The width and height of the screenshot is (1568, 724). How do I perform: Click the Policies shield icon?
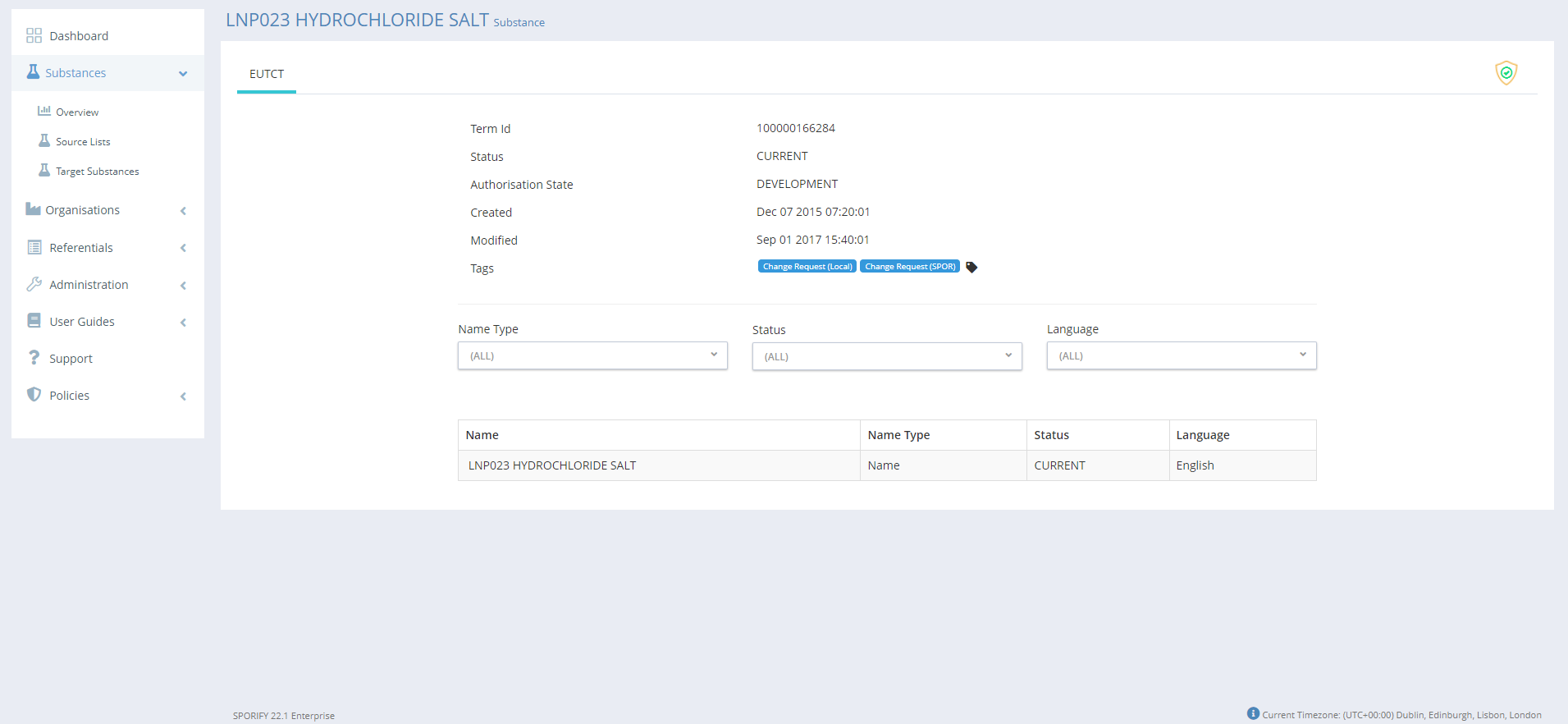coord(34,395)
